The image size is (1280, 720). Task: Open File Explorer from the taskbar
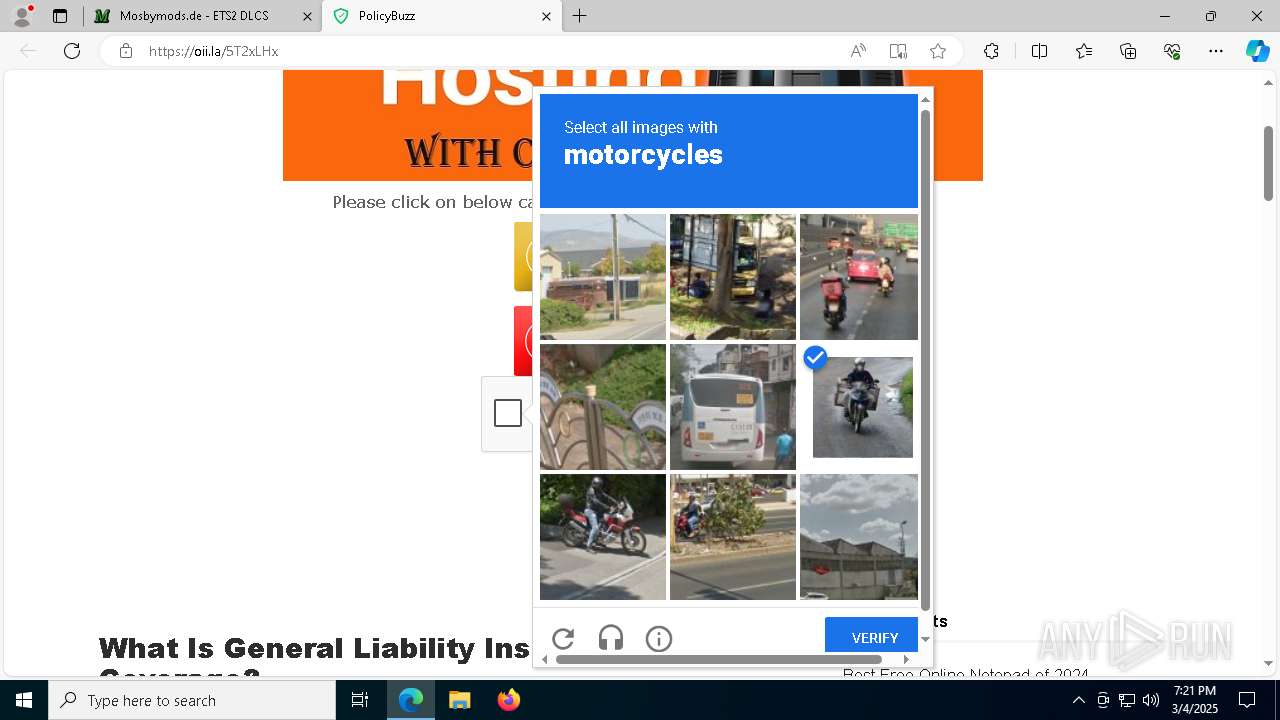[x=459, y=700]
